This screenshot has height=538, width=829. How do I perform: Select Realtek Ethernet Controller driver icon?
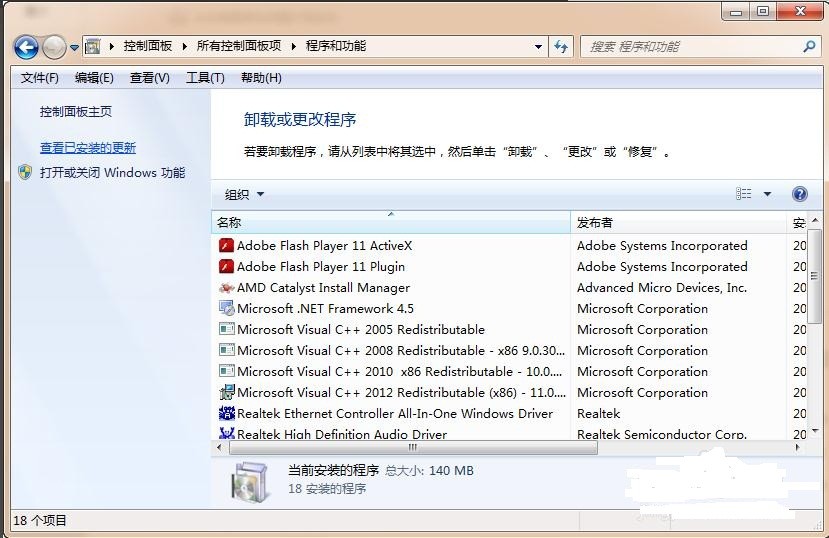[x=226, y=414]
